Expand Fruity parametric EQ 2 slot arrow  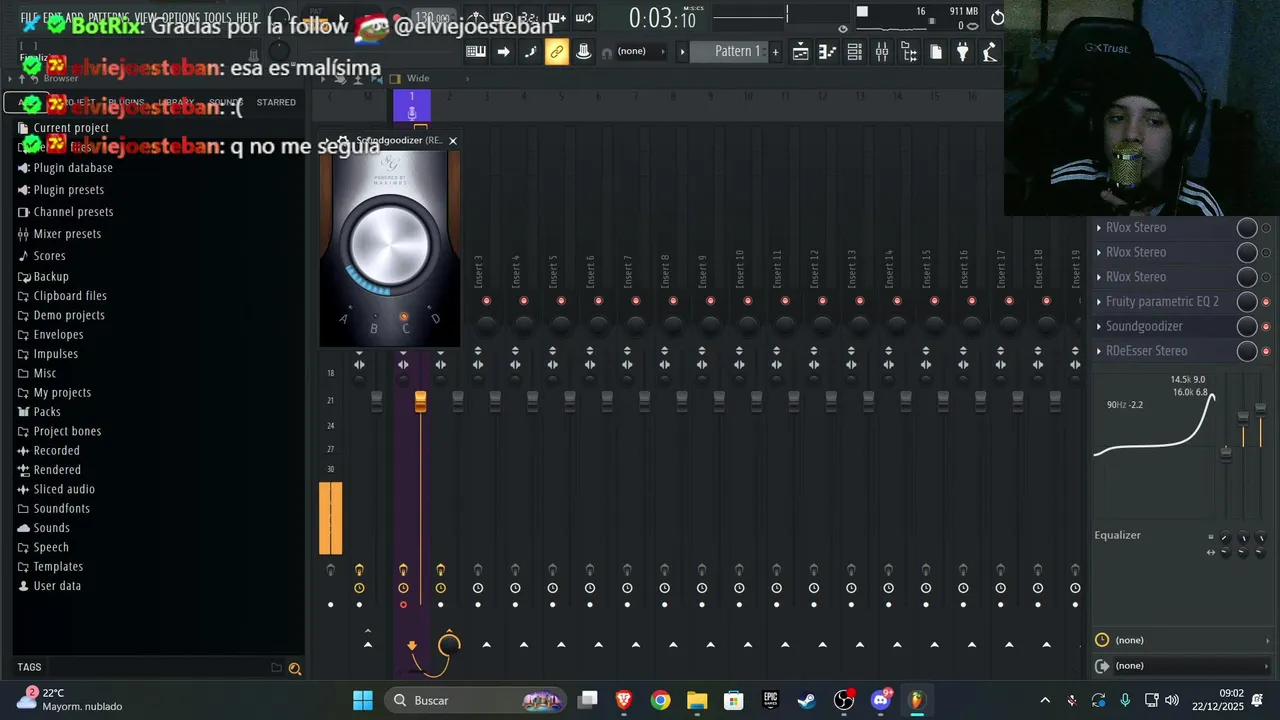coord(1099,302)
